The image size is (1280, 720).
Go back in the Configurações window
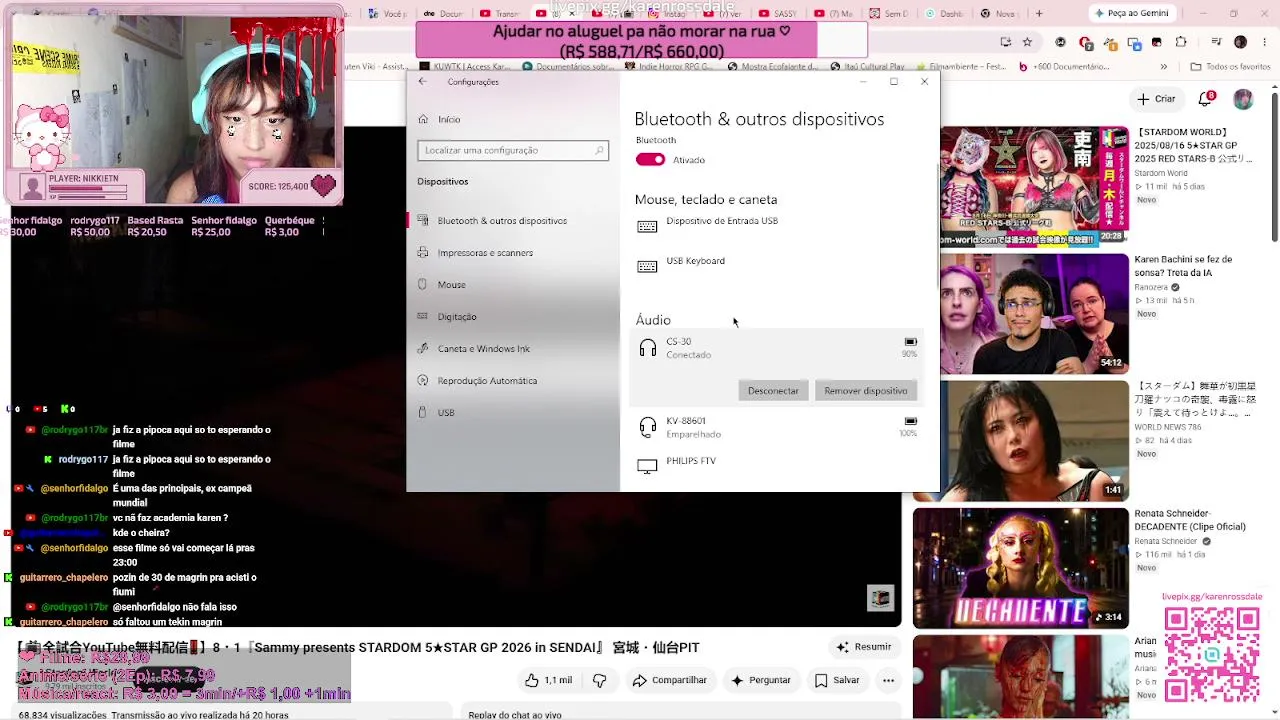pyautogui.click(x=422, y=82)
